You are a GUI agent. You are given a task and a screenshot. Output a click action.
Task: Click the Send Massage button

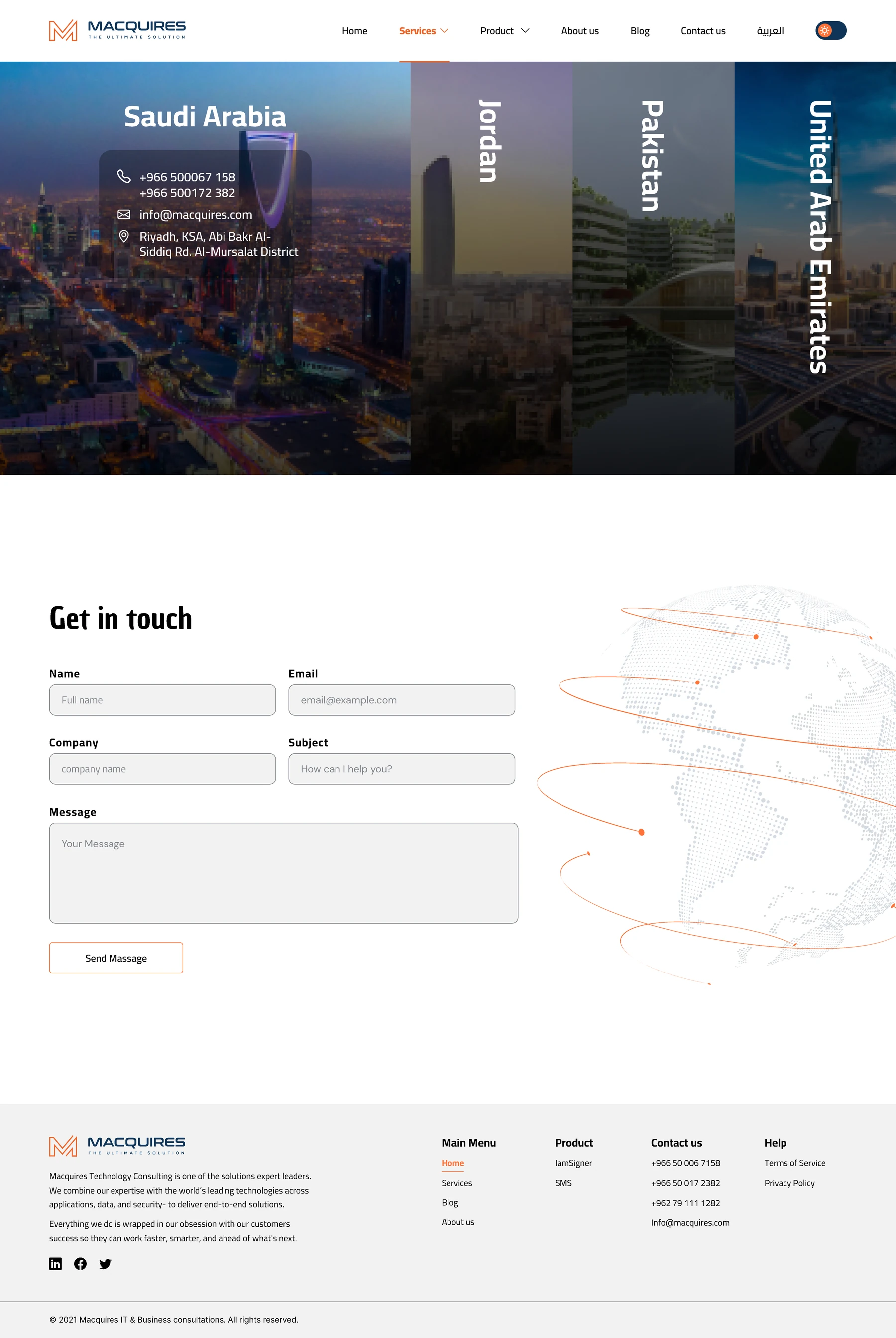(116, 958)
